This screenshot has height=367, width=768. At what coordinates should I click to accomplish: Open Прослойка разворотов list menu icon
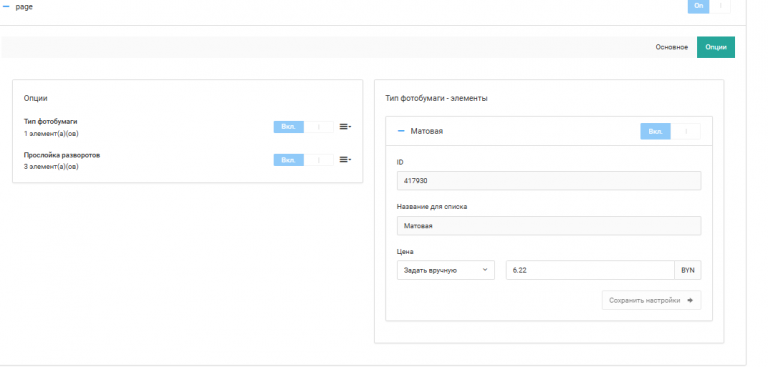[345, 160]
